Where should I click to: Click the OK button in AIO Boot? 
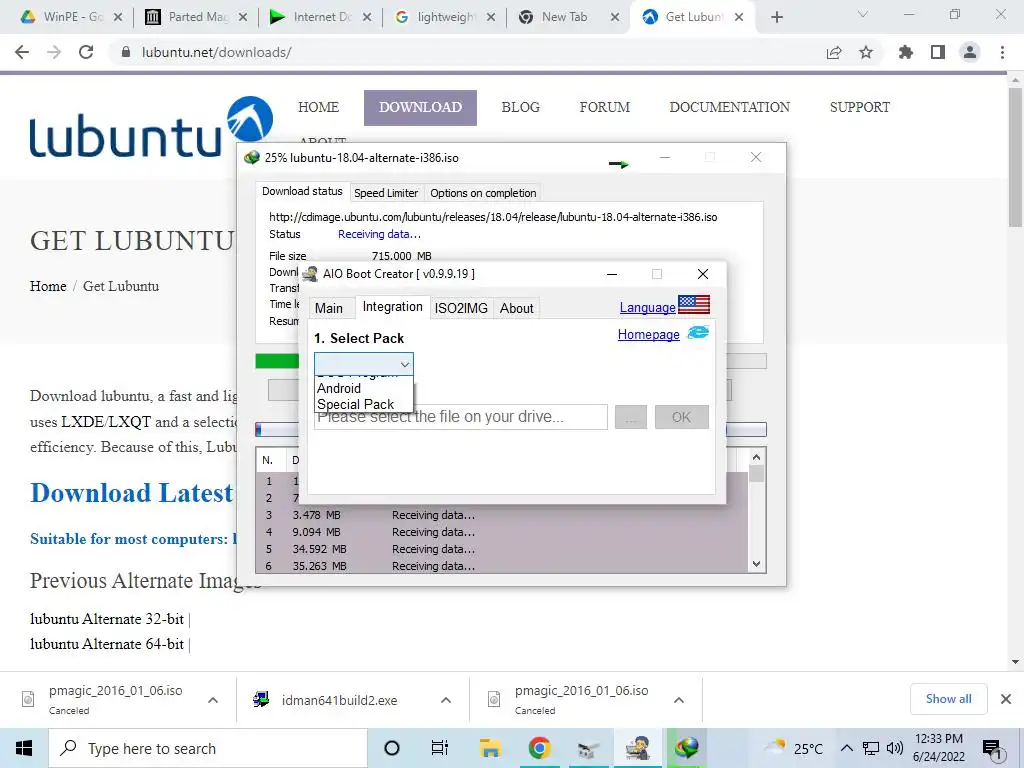(681, 417)
